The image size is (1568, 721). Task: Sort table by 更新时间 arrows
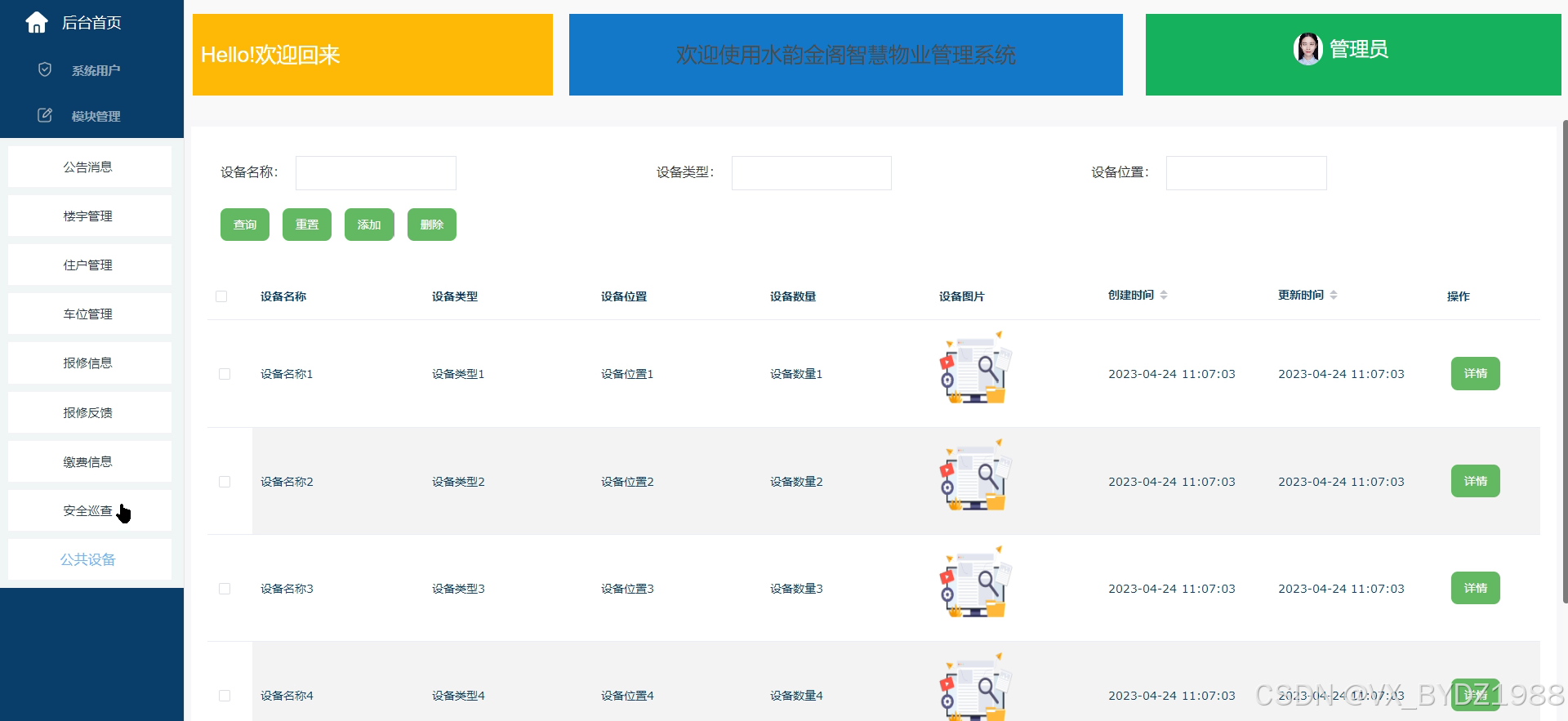point(1334,295)
